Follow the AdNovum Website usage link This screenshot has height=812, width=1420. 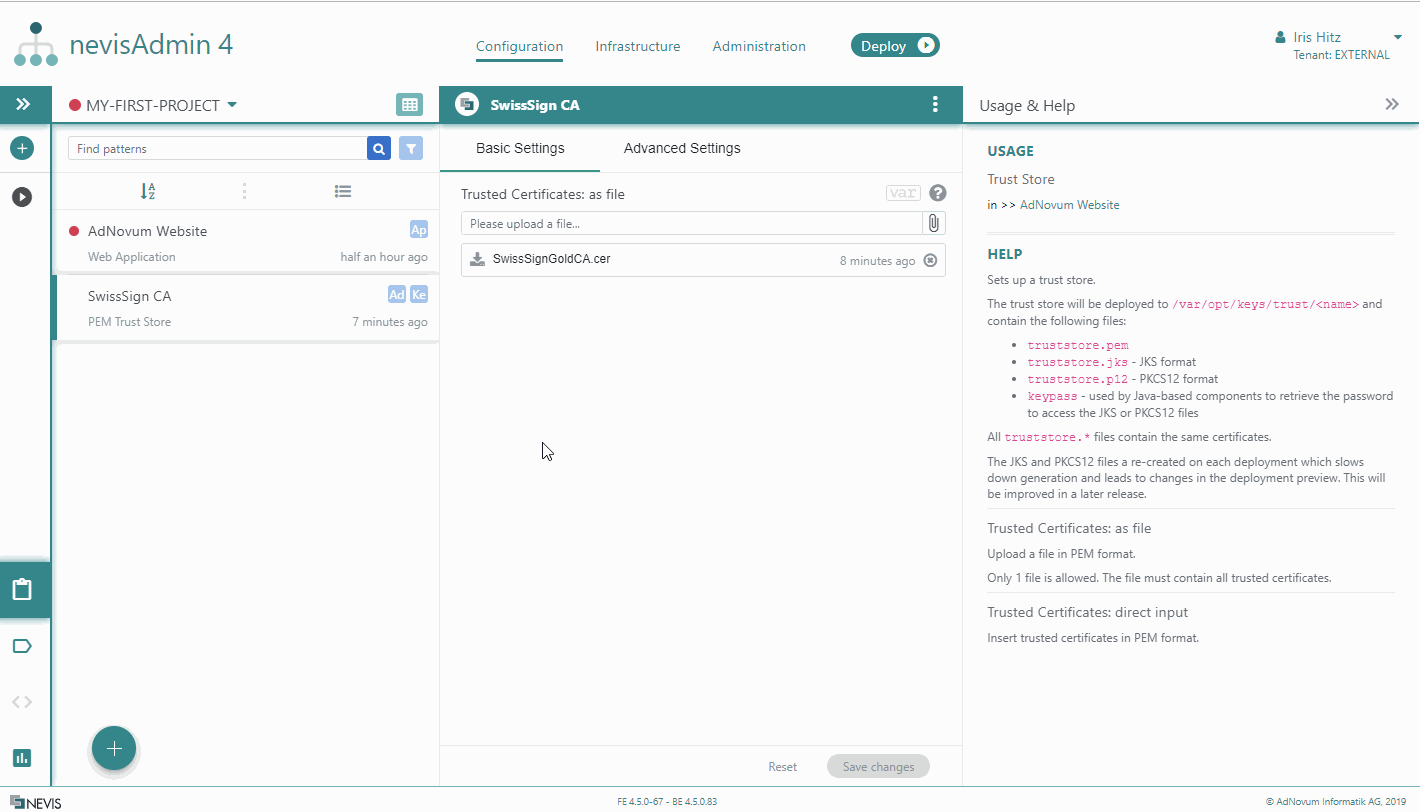pyautogui.click(x=1069, y=205)
